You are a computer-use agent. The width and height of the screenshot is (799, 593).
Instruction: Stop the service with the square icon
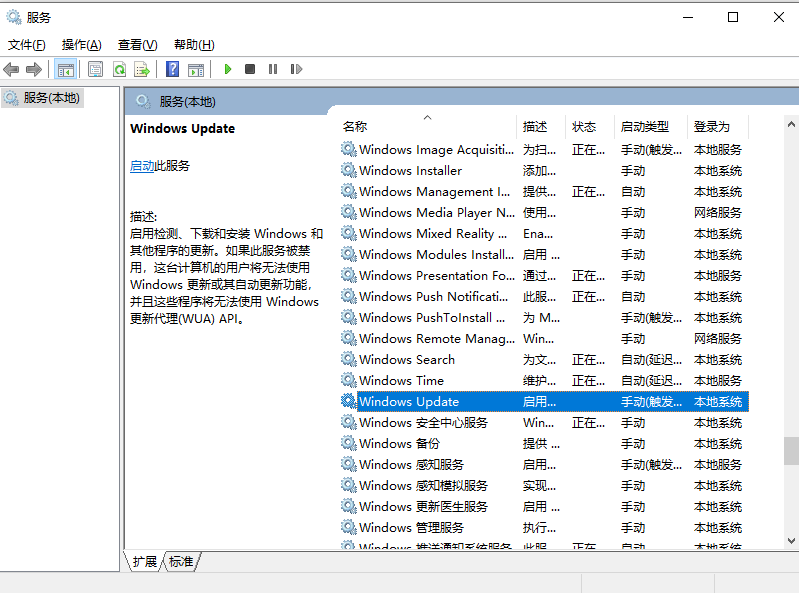(250, 69)
